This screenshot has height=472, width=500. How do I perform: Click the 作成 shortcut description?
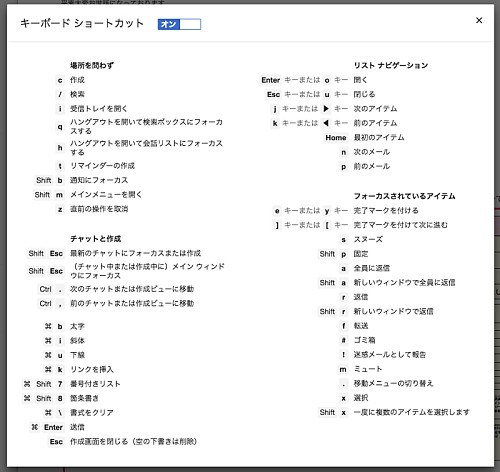(x=77, y=80)
